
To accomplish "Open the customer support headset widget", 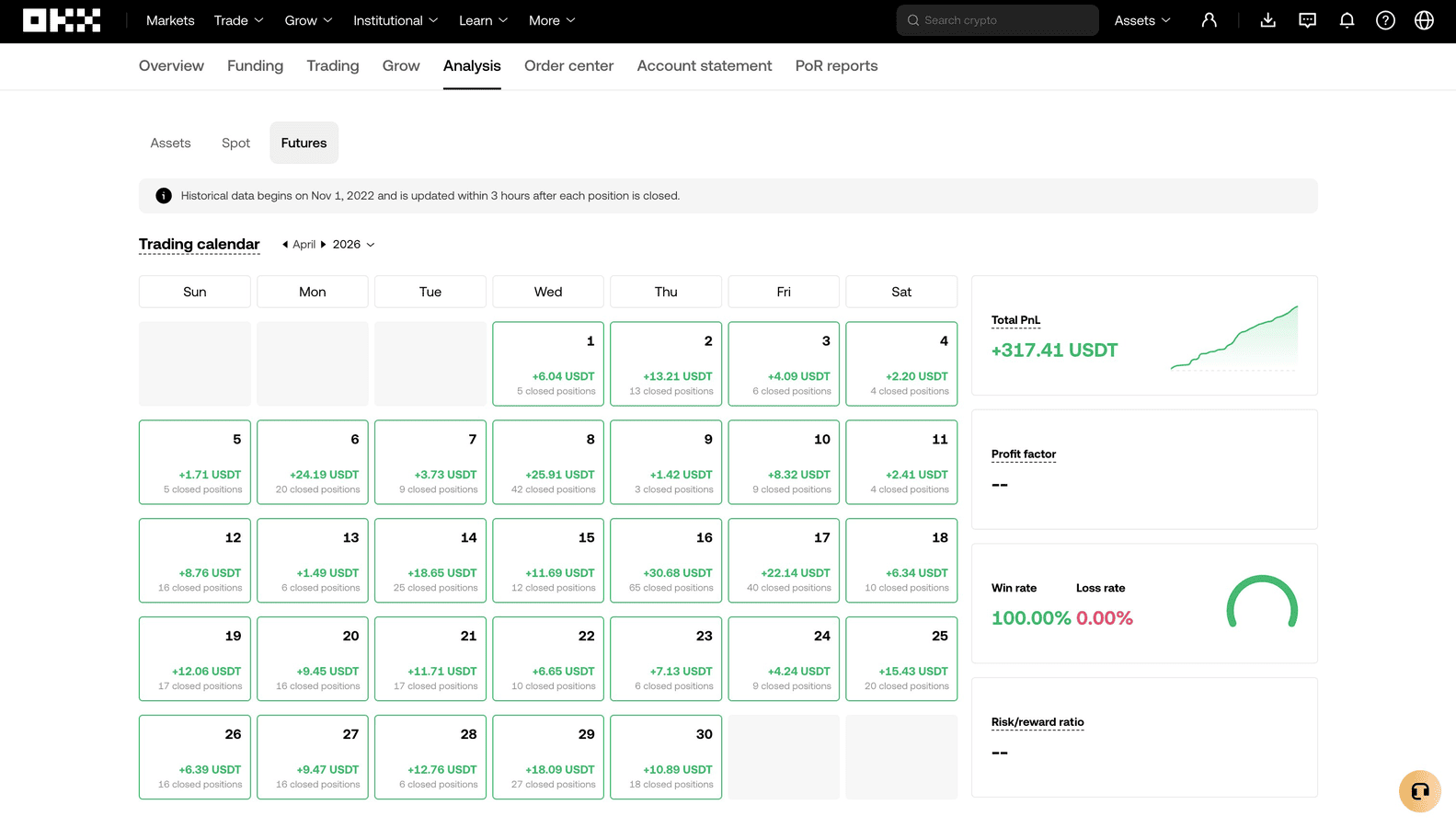I will pos(1420,791).
